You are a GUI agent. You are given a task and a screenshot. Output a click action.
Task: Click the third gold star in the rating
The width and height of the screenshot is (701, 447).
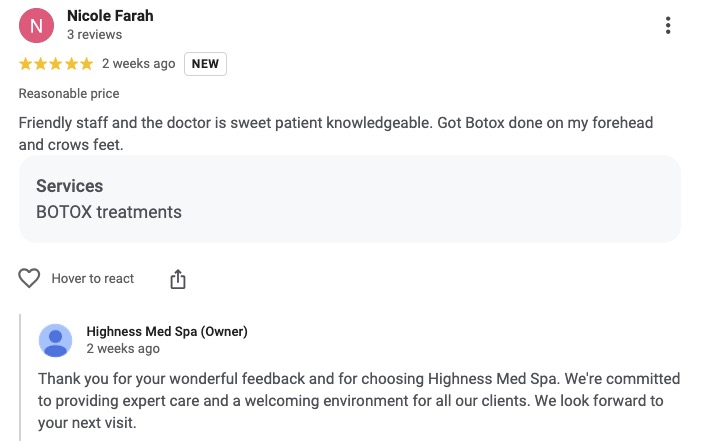[56, 64]
